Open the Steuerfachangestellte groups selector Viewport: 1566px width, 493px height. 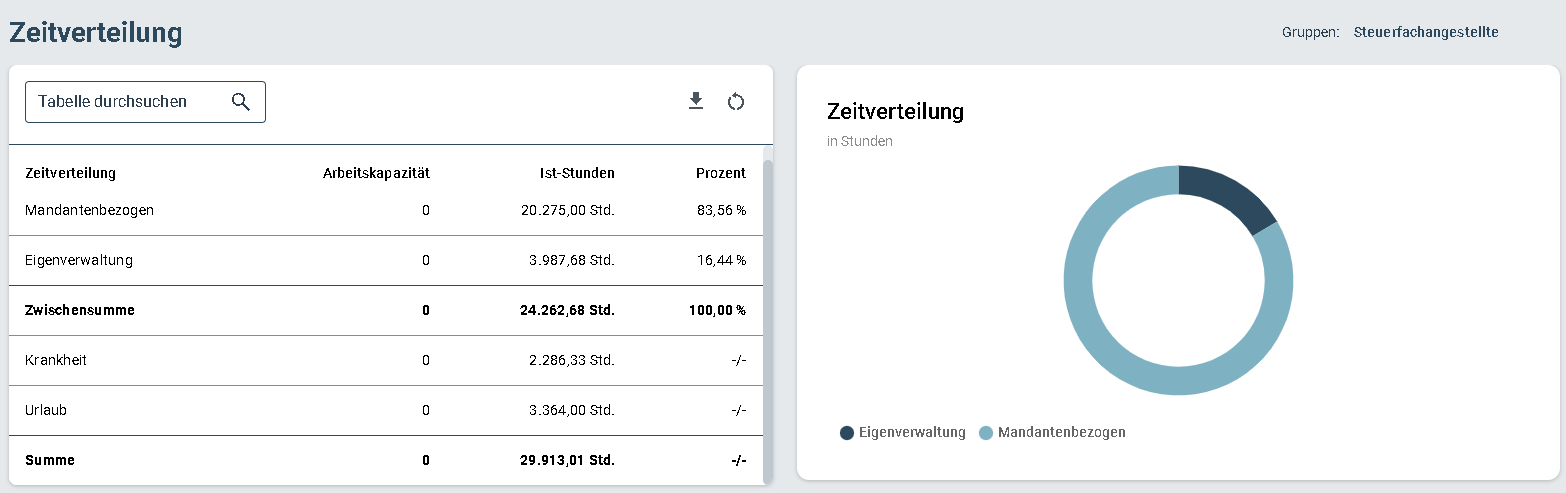pyautogui.click(x=1426, y=32)
